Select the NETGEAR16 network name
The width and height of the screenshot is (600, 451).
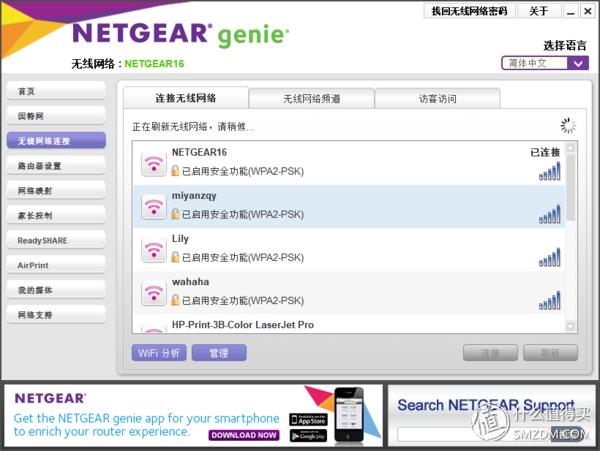(199, 152)
